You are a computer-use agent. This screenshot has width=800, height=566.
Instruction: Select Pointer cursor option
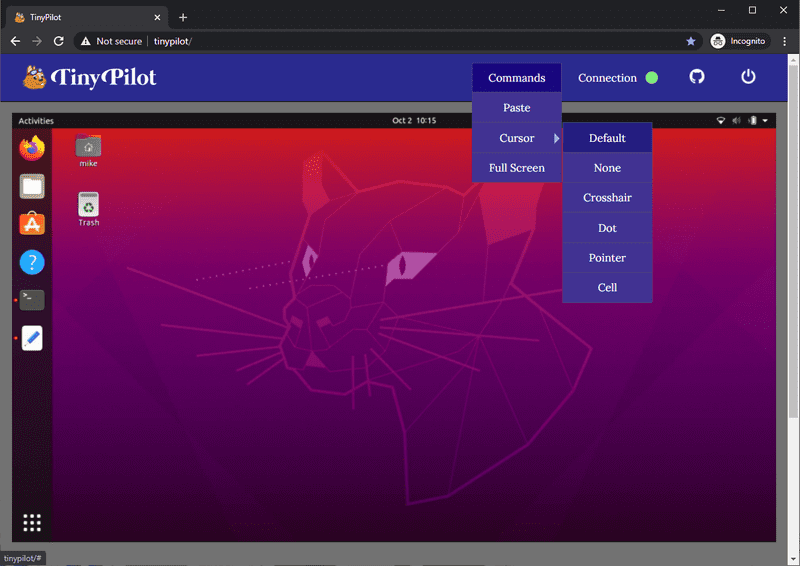point(607,258)
